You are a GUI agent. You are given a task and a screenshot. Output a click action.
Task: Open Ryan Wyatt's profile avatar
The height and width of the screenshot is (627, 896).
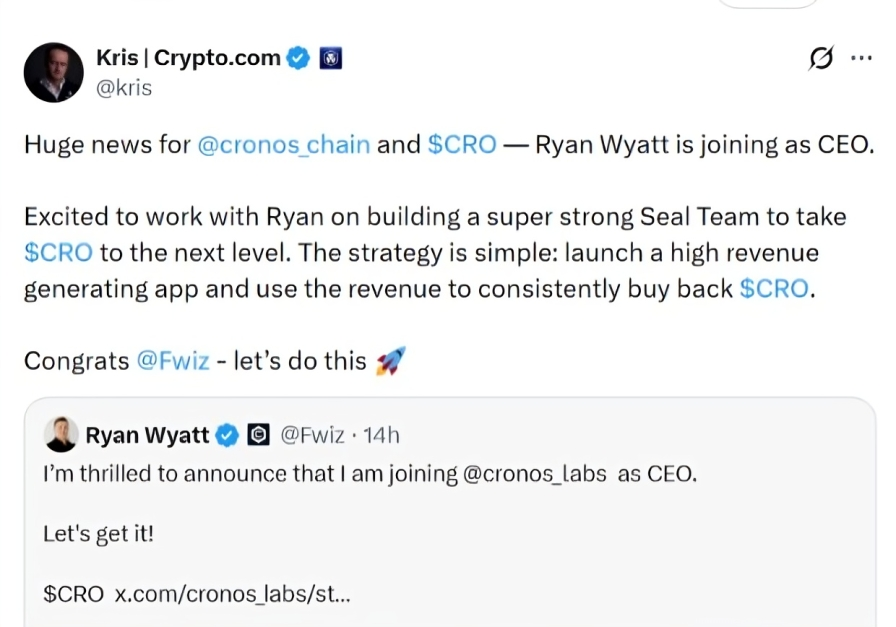click(61, 434)
